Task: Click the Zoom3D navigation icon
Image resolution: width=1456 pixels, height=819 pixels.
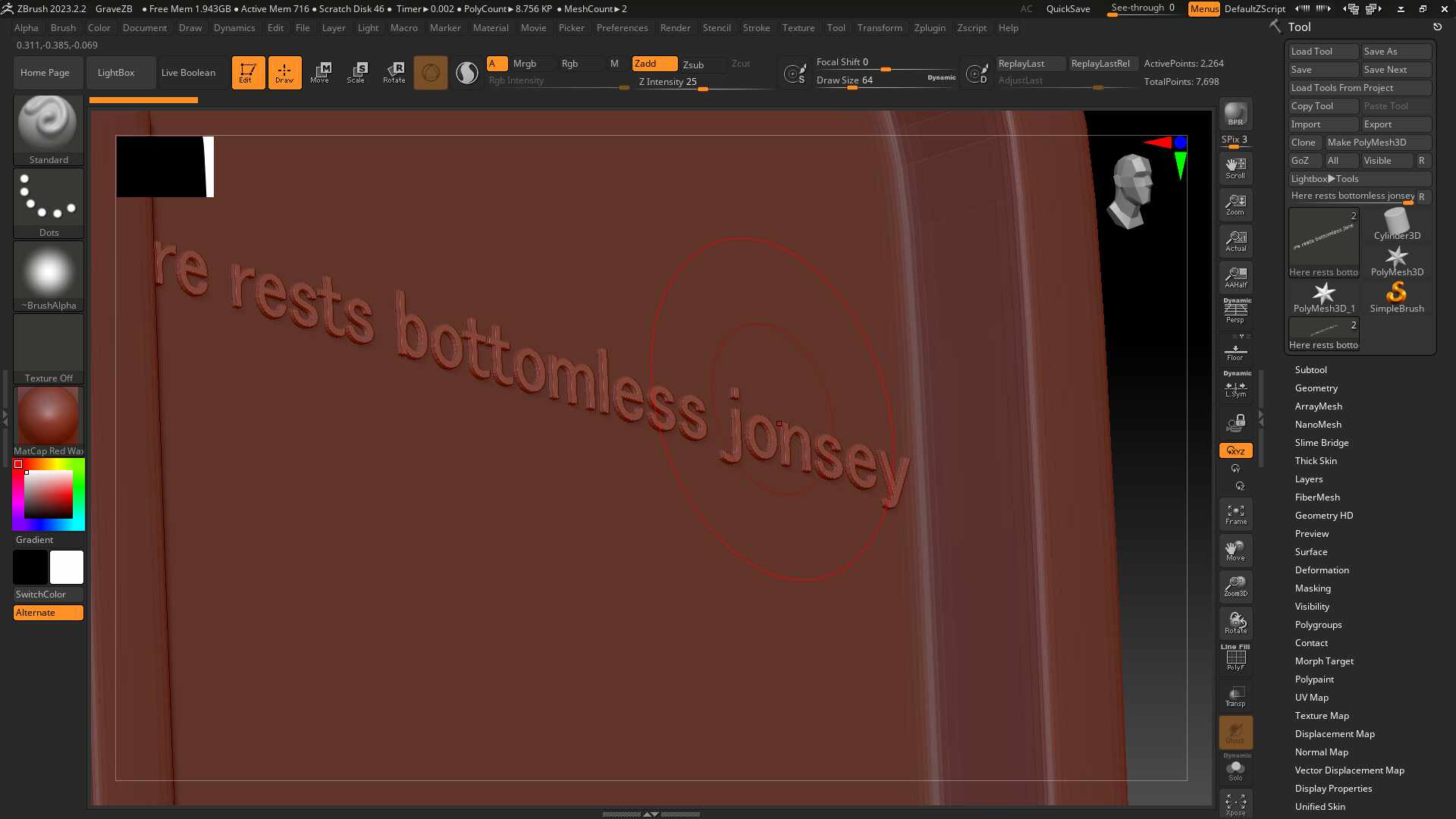Action: pos(1235,586)
